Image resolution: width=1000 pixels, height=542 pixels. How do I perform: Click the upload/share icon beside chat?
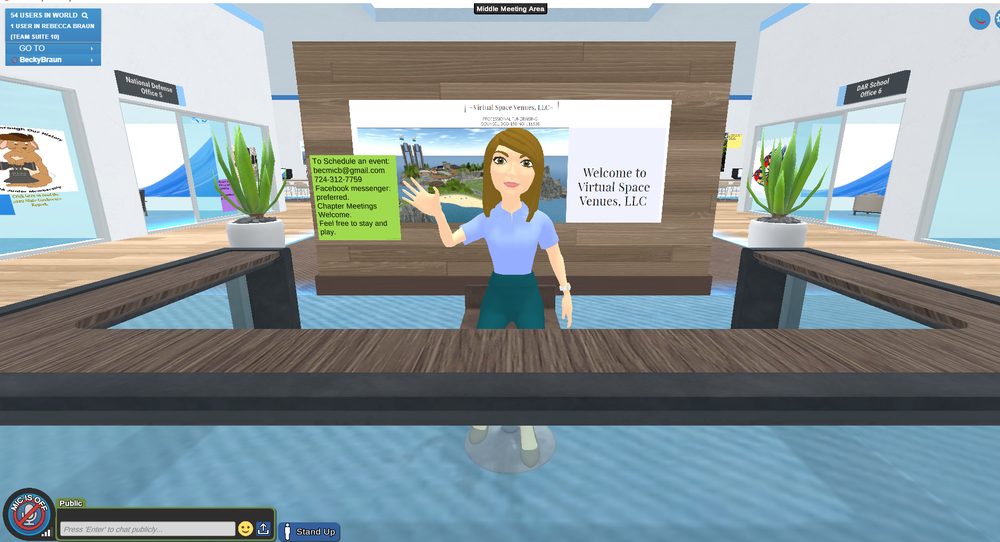pyautogui.click(x=263, y=529)
